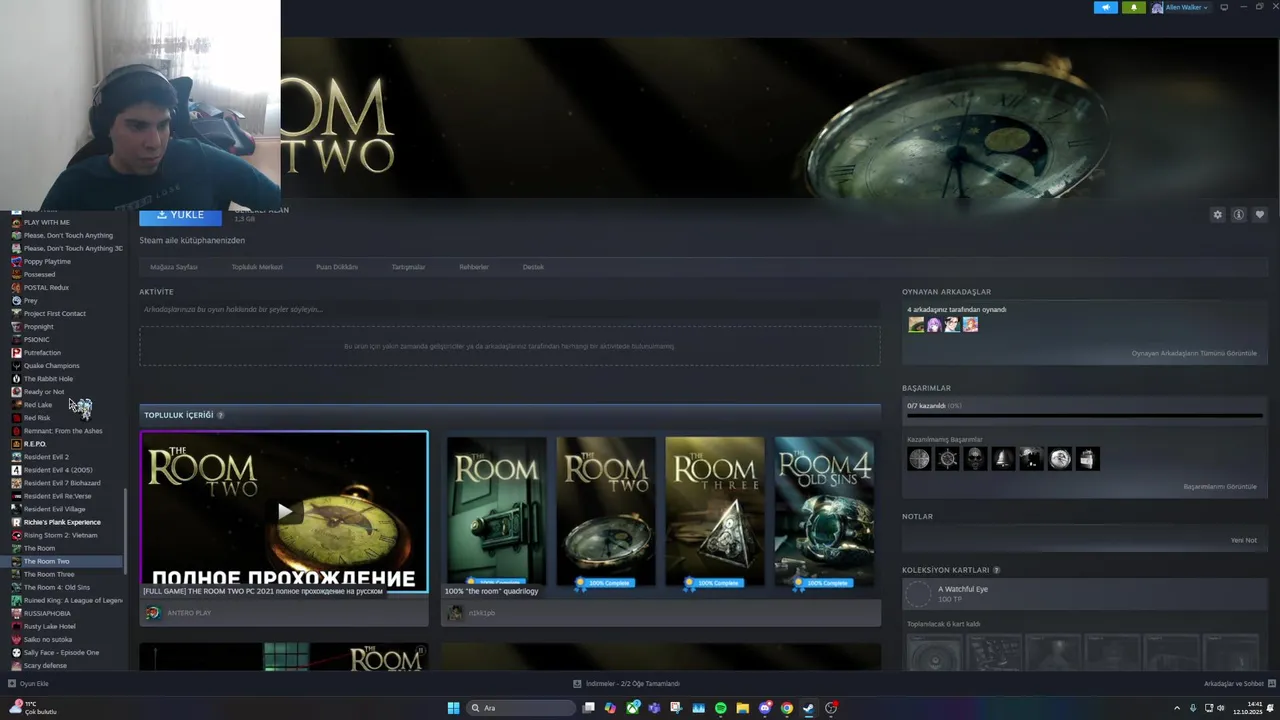Image resolution: width=1280 pixels, height=720 pixels.
Task: Open the Destek tab
Action: (x=533, y=267)
